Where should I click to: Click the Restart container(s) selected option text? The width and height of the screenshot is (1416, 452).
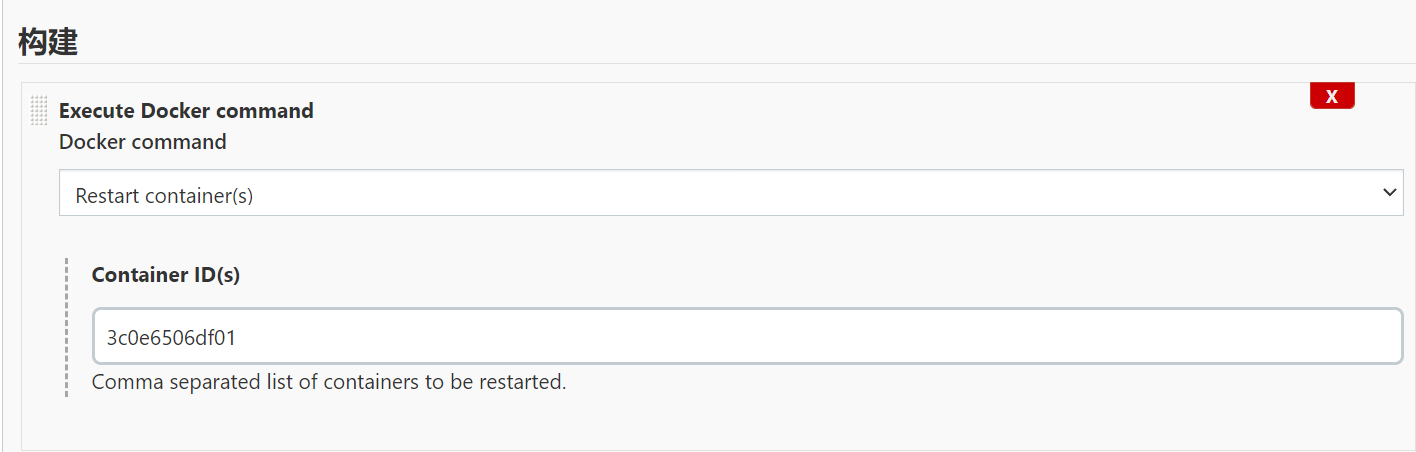pos(164,196)
